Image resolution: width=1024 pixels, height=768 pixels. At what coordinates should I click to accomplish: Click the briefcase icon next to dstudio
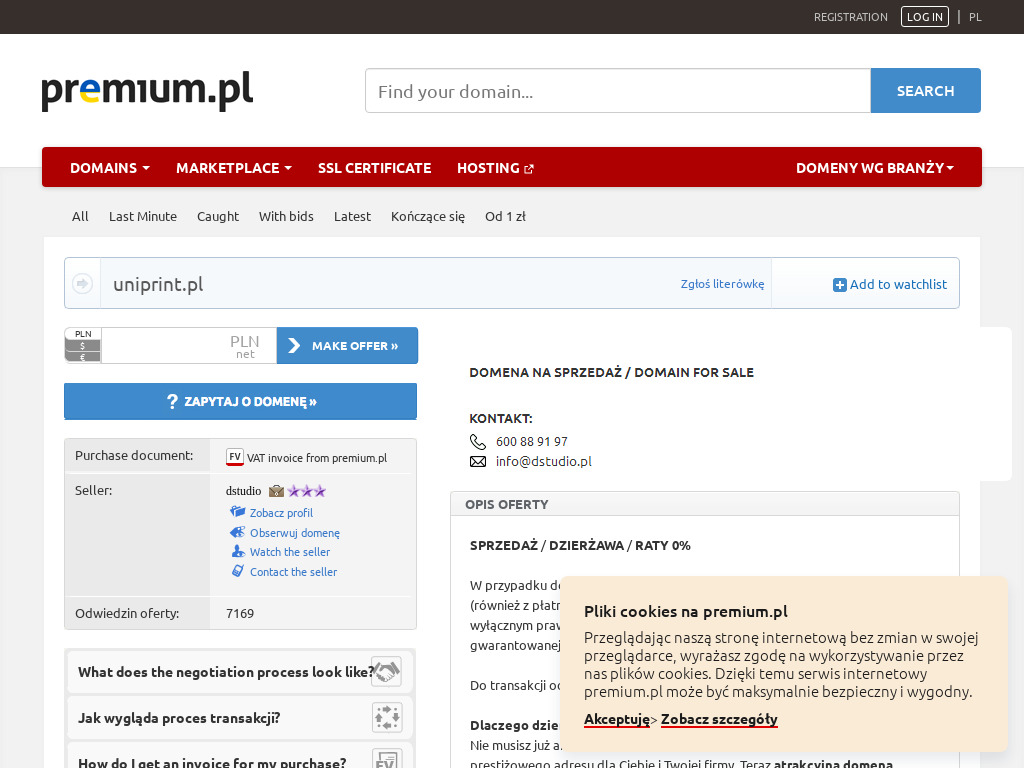click(x=276, y=490)
